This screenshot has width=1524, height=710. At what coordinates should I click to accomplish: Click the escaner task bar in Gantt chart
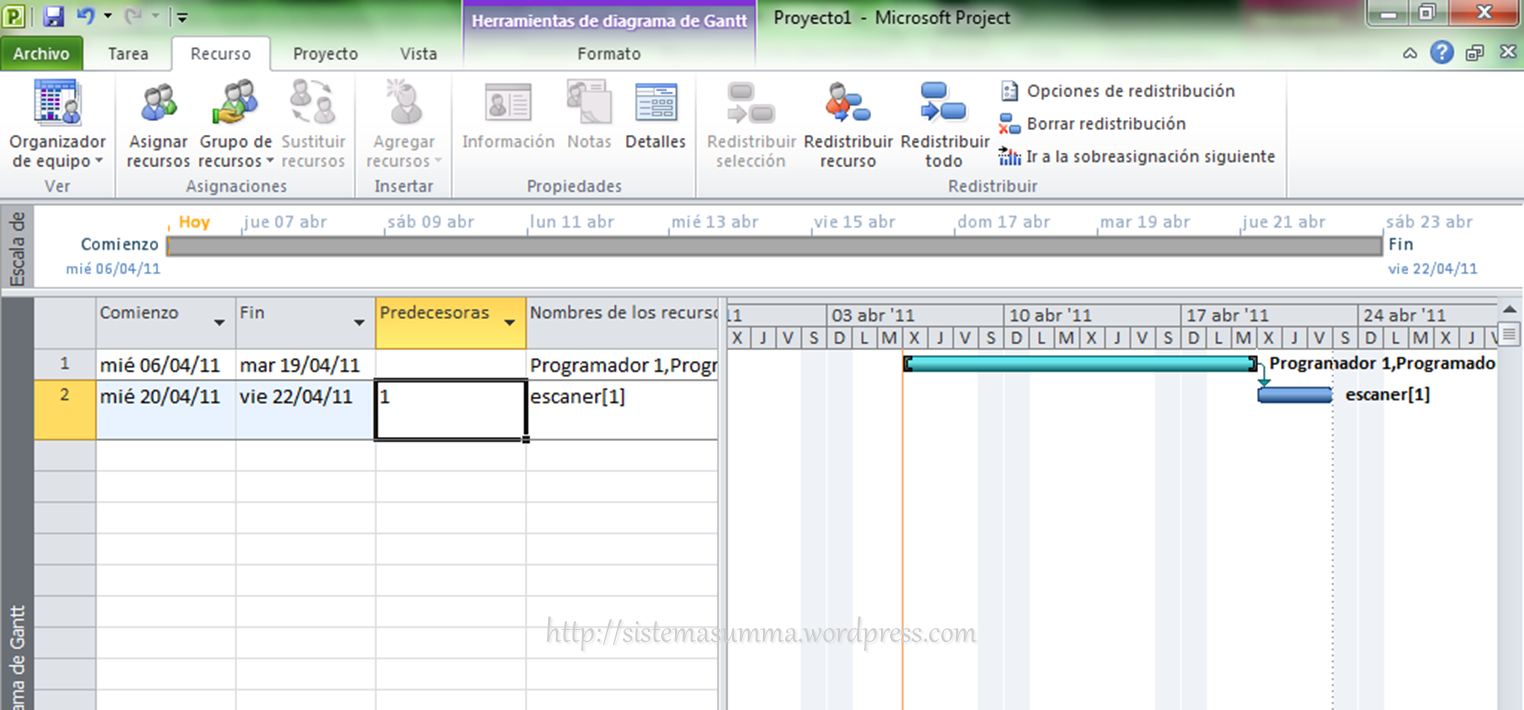coord(1294,395)
